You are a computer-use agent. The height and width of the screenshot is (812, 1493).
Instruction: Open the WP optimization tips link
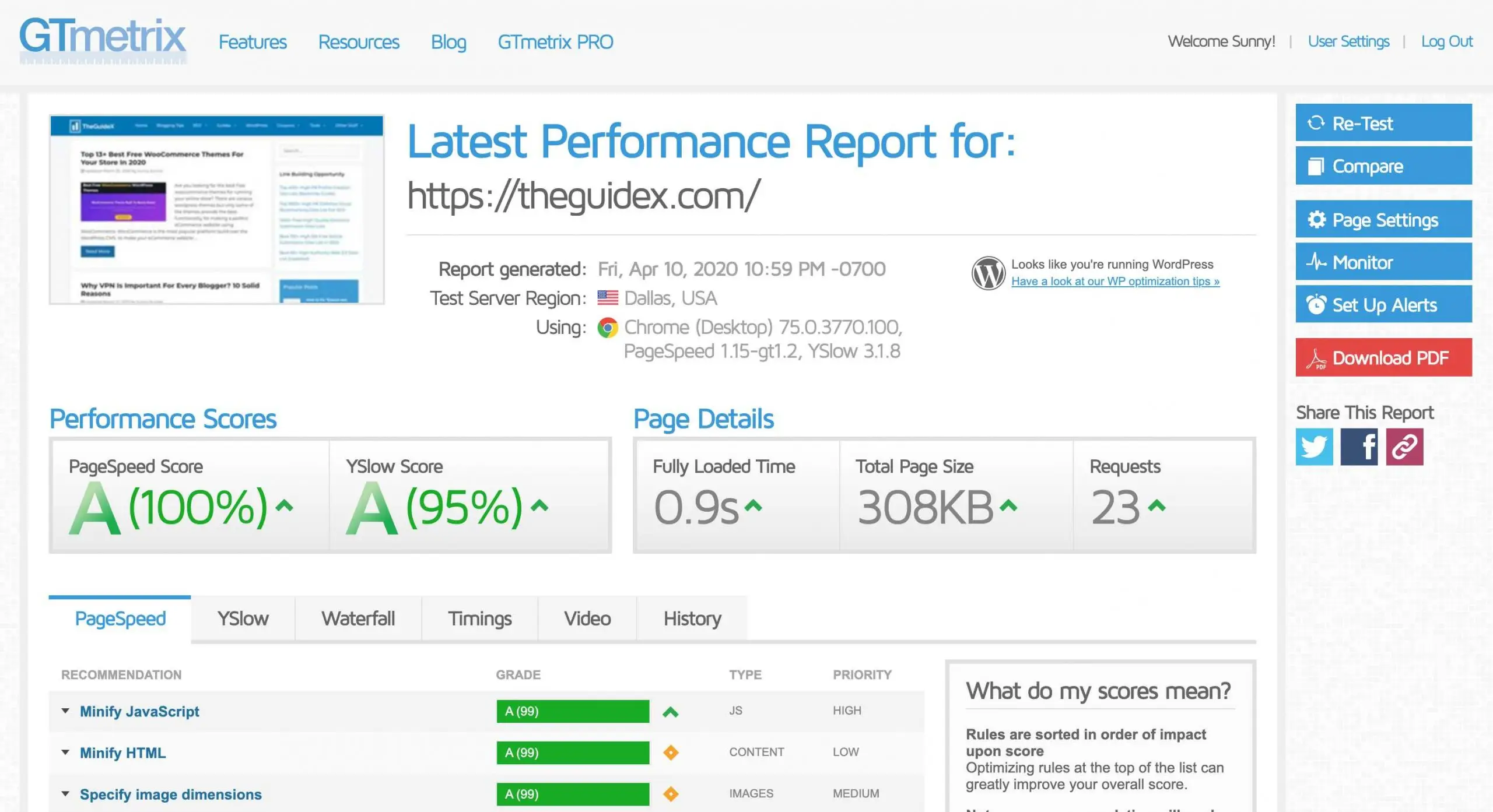click(1114, 281)
